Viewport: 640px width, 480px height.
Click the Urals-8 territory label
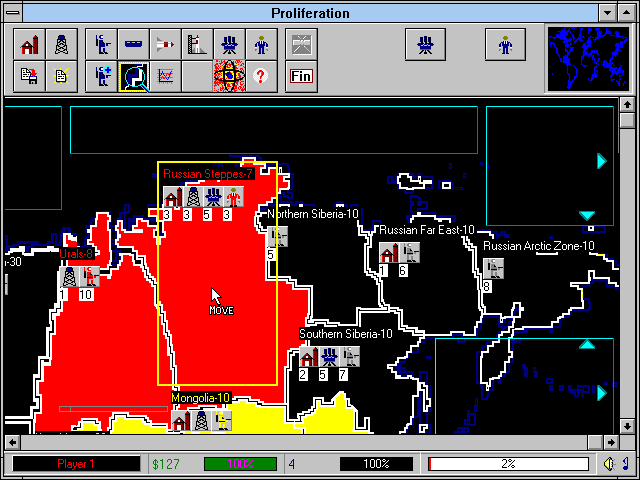(76, 254)
